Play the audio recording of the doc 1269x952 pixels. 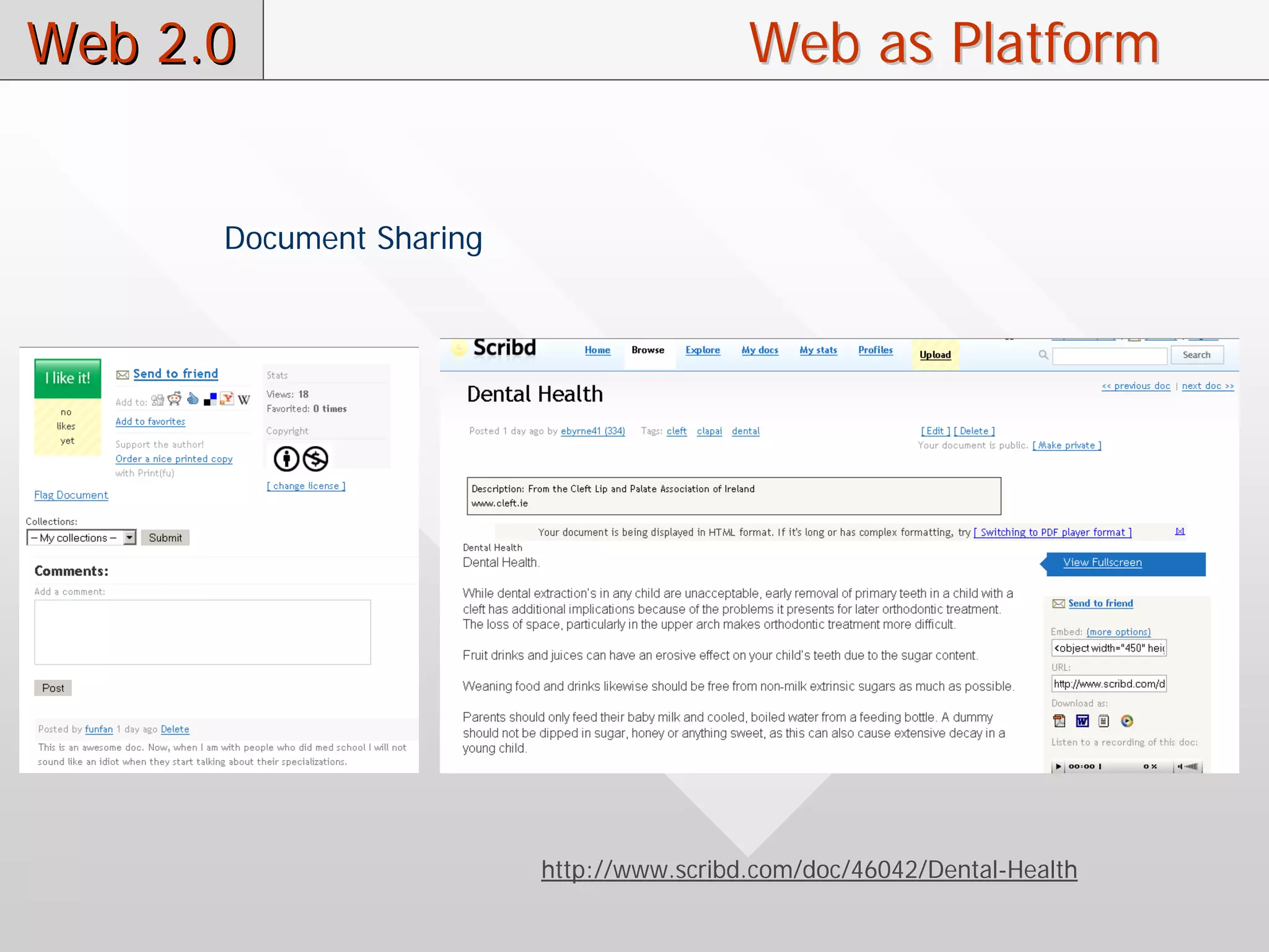pos(1058,767)
